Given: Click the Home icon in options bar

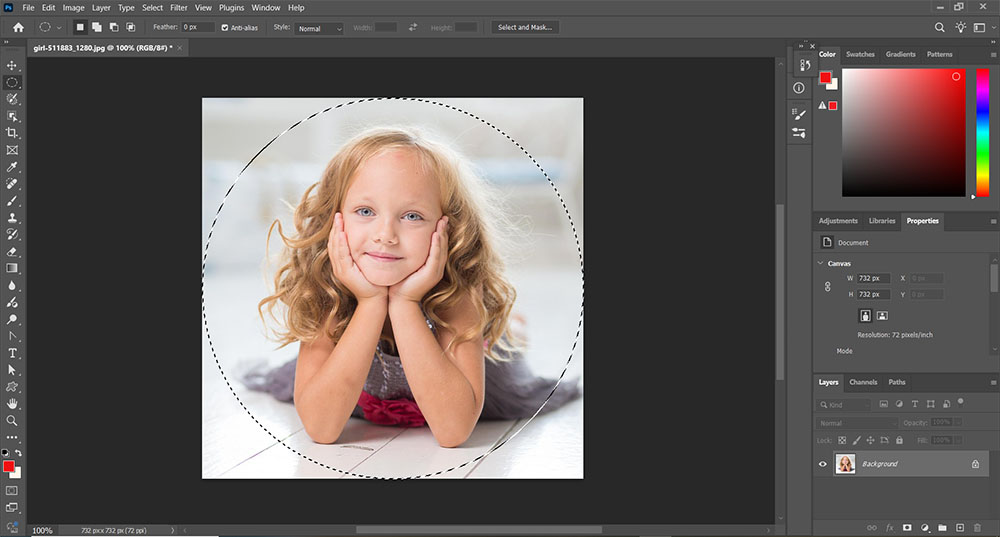Looking at the screenshot, I should pyautogui.click(x=18, y=28).
